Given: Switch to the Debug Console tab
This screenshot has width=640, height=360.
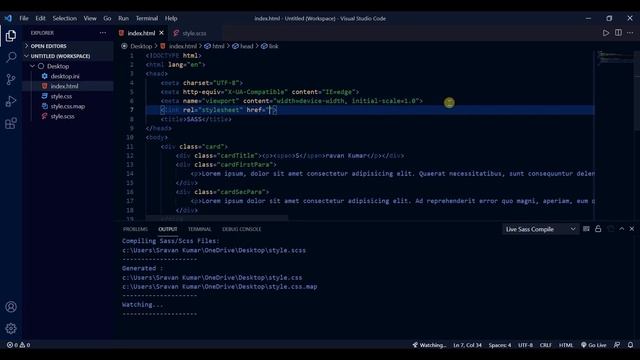Looking at the screenshot, I should (242, 229).
